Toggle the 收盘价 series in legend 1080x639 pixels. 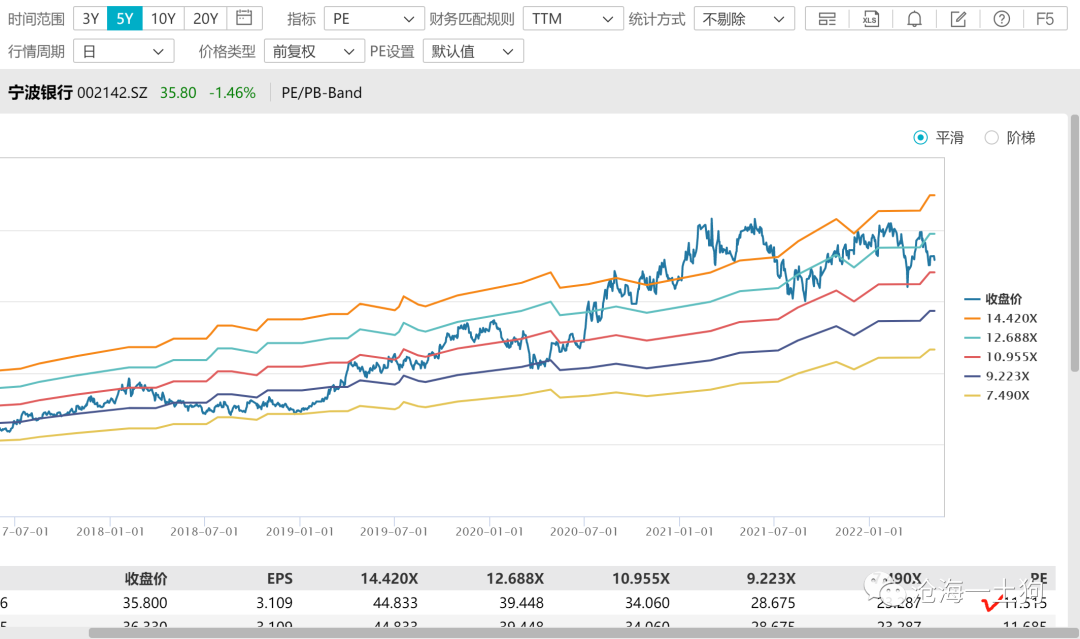pos(1003,299)
